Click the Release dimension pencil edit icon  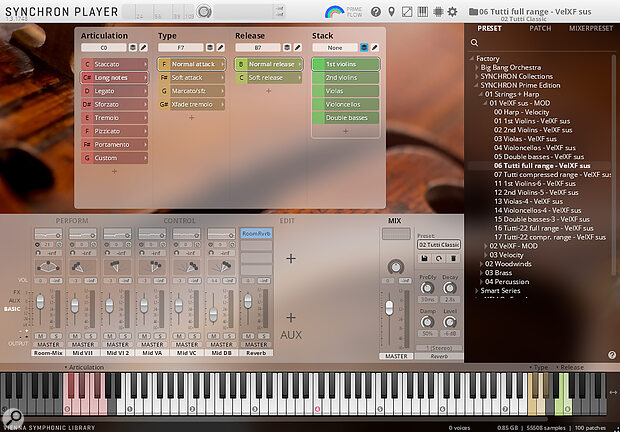point(298,47)
